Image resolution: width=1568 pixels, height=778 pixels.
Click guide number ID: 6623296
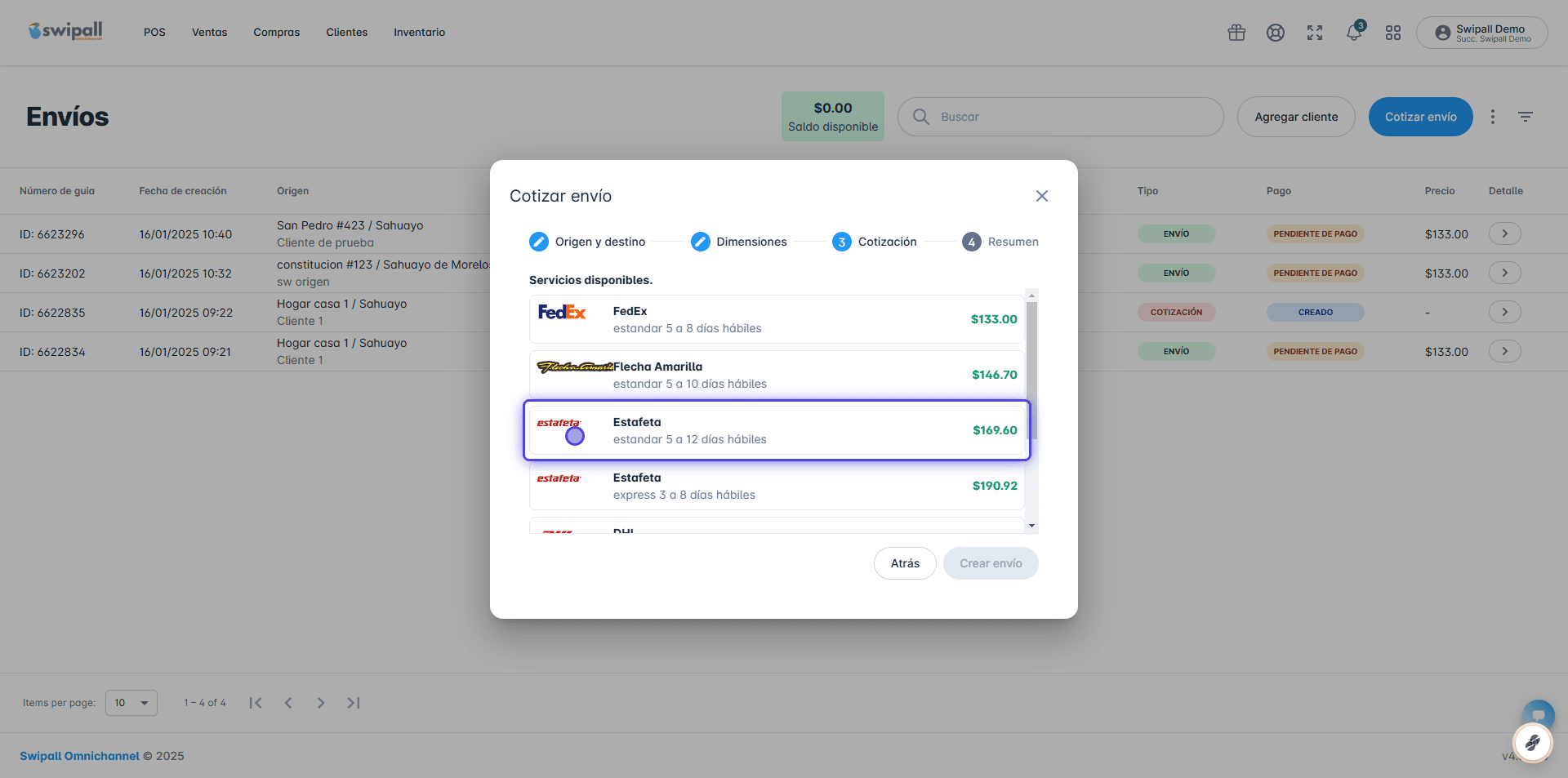[52, 234]
